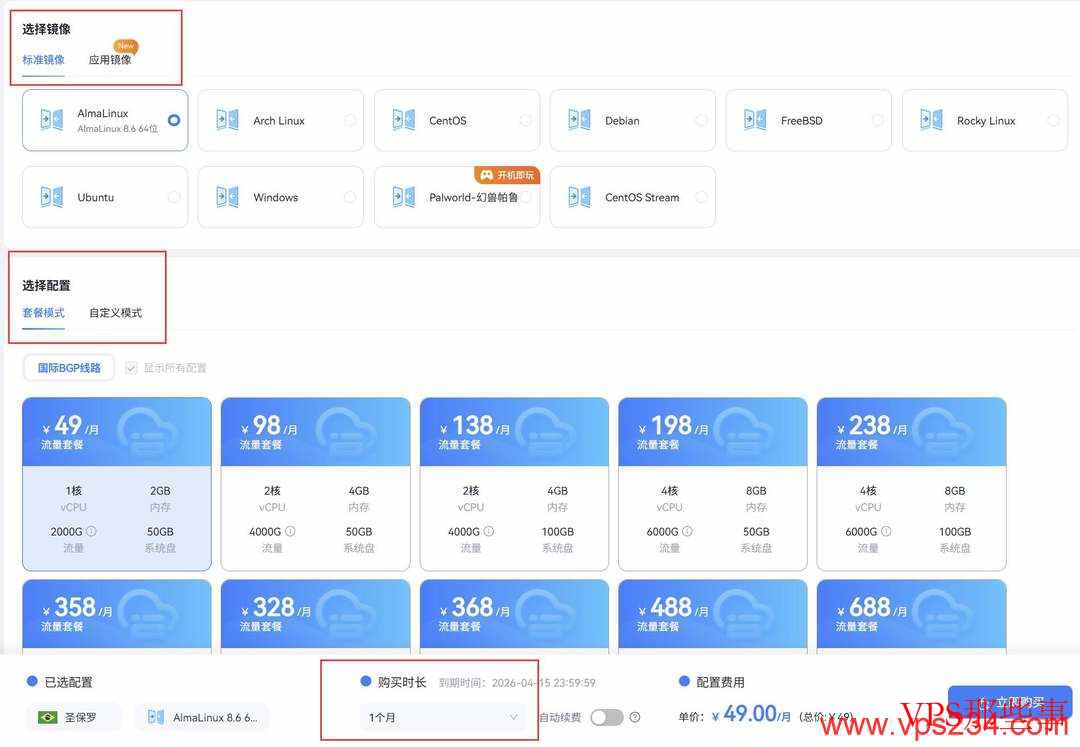Click the info icon beside 2000G traffic
Screen dimensions: 1080x747
coord(91,531)
